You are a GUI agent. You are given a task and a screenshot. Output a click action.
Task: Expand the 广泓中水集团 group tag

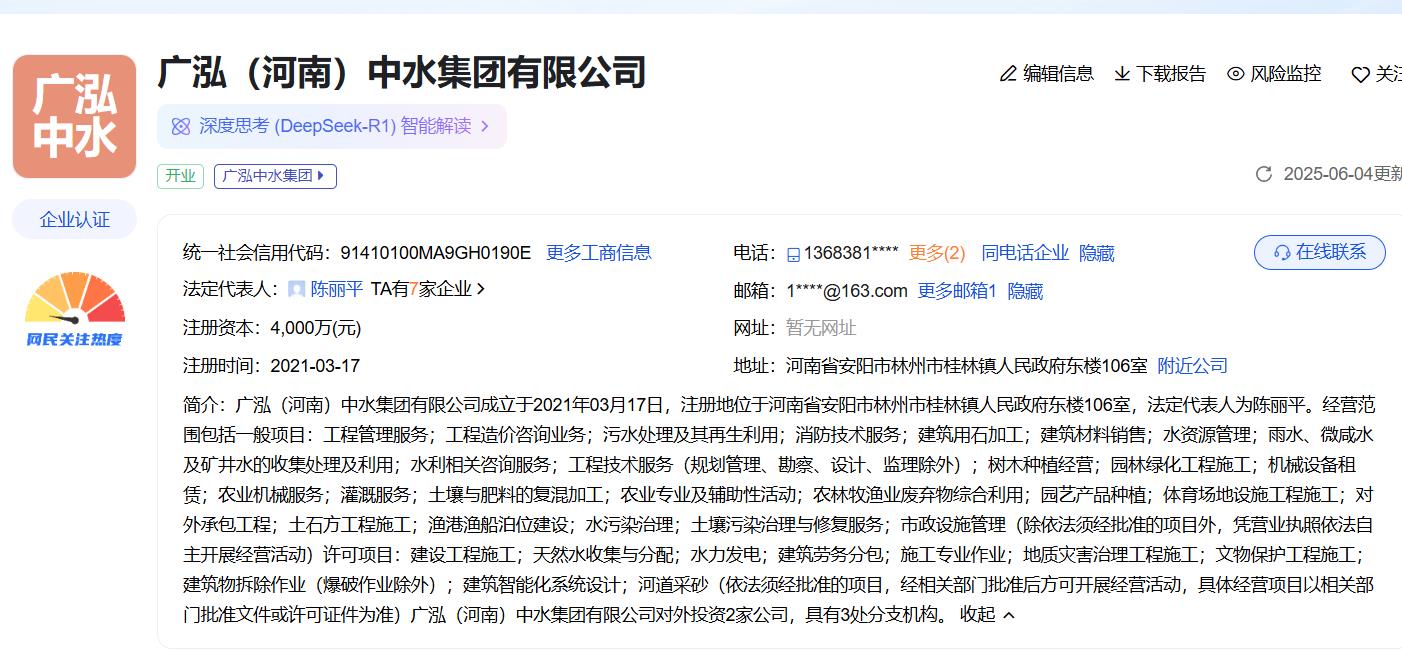click(275, 176)
